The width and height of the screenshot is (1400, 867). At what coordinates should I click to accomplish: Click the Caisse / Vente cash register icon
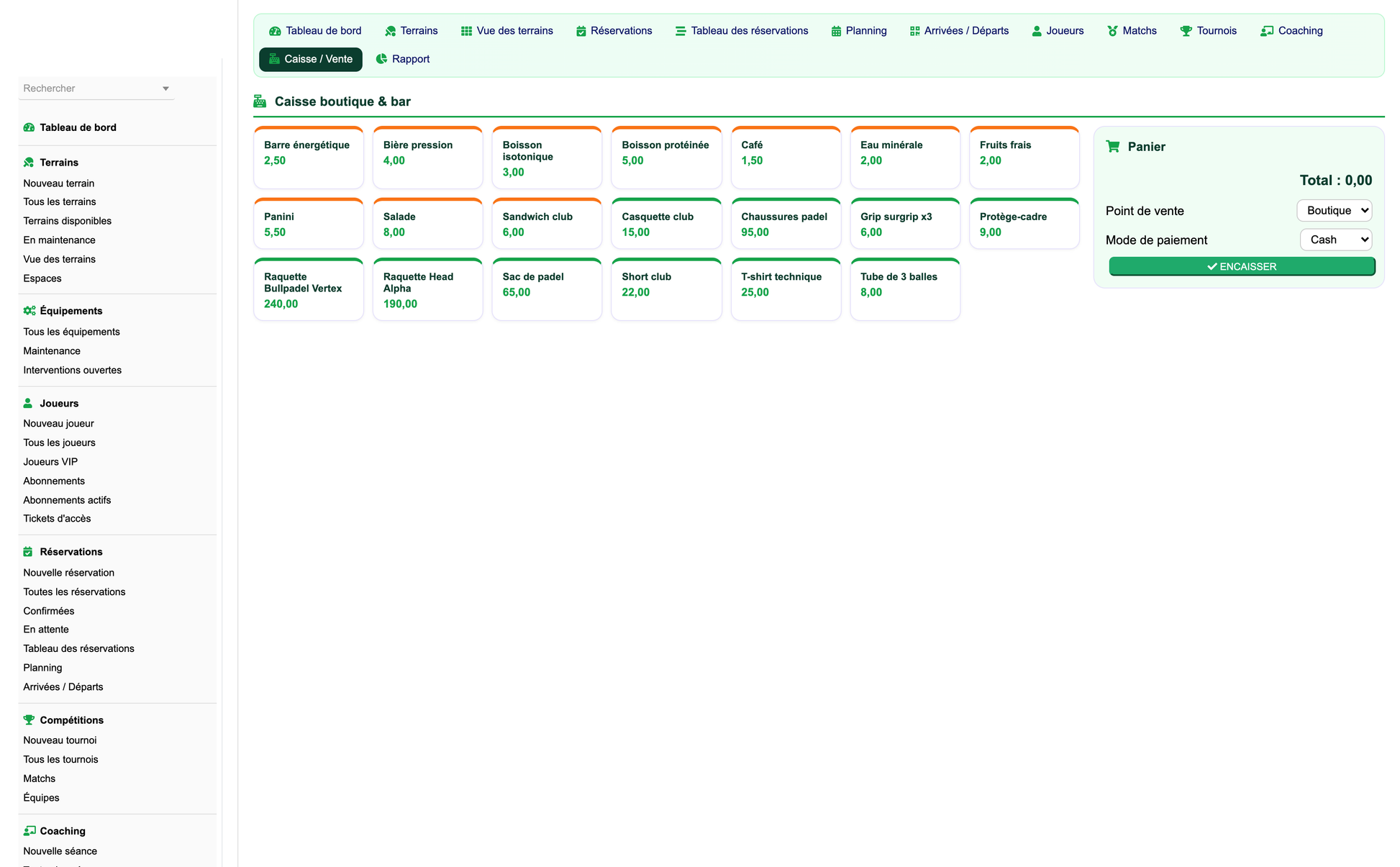tap(274, 59)
